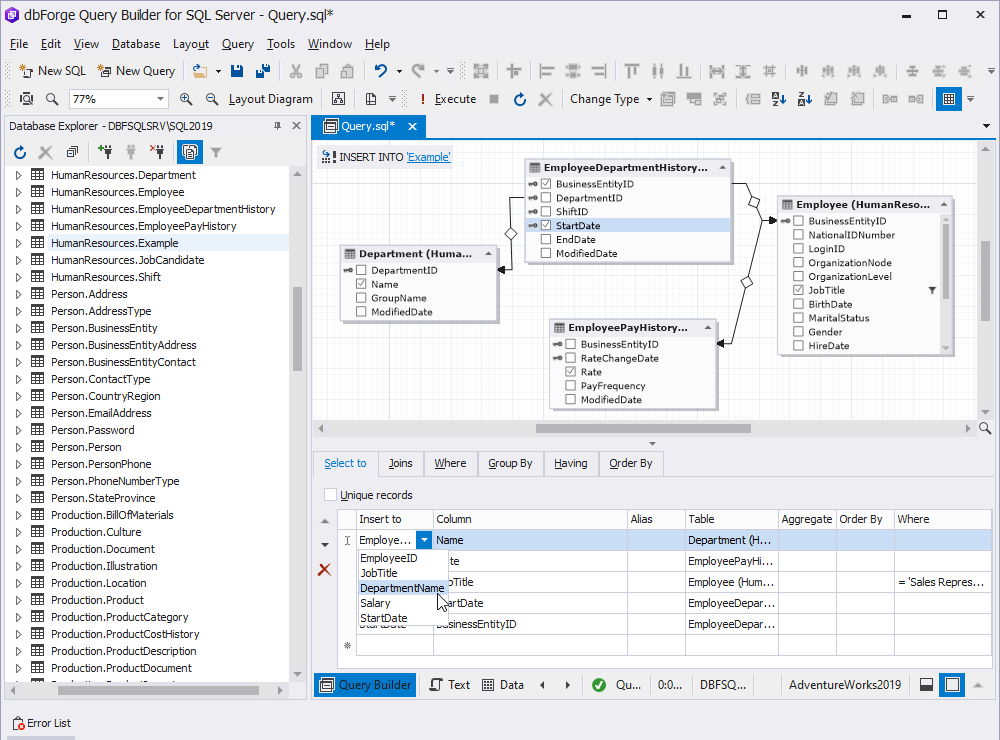Close the Query.sql* document tab

point(413,126)
